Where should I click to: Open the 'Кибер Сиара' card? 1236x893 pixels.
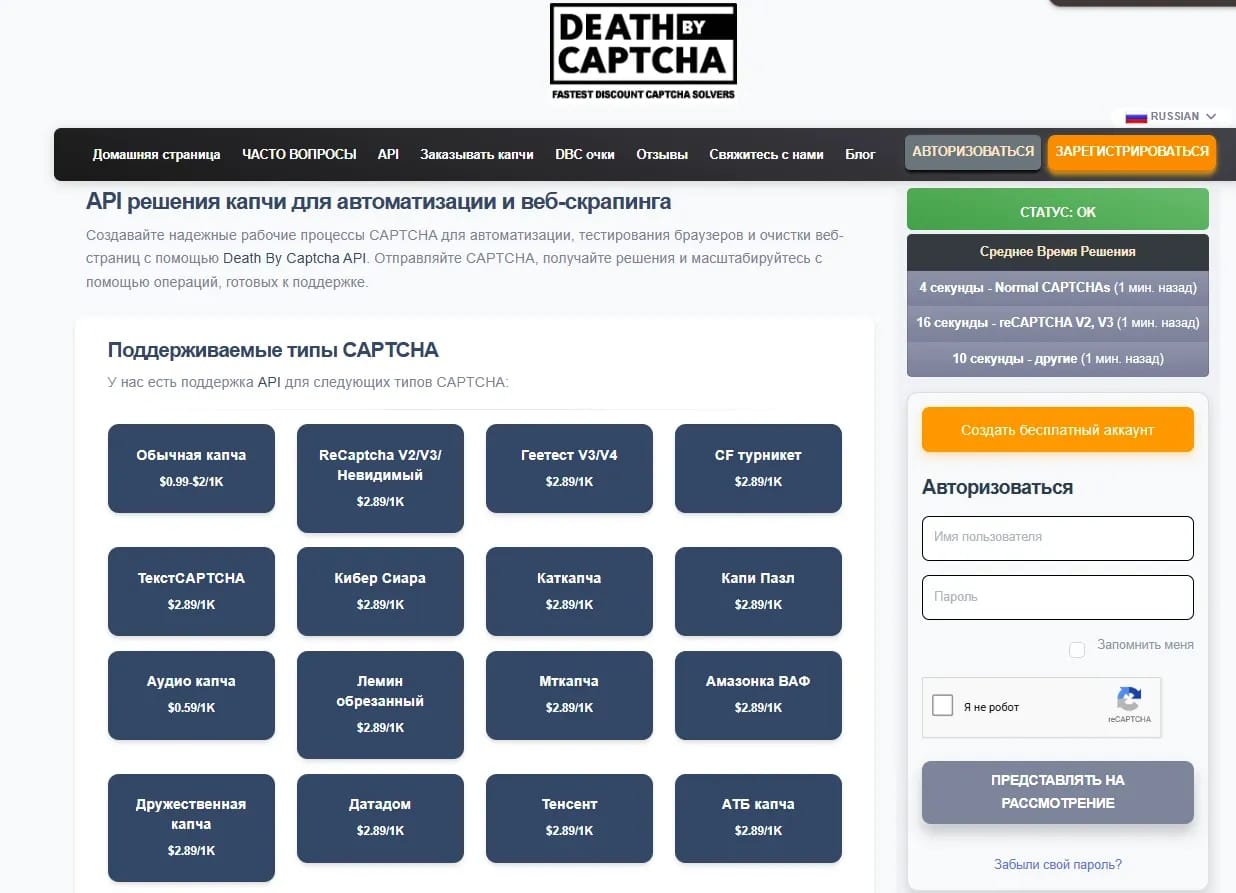click(x=380, y=591)
